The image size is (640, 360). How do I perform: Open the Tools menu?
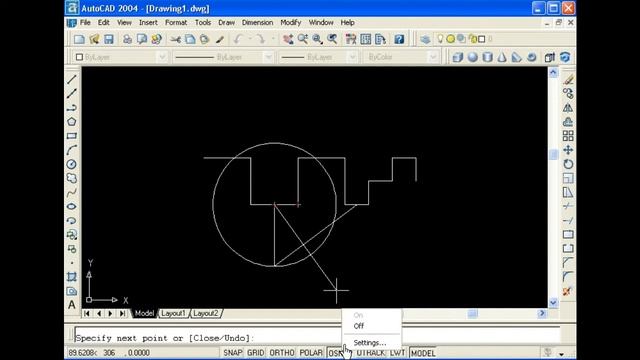202,22
